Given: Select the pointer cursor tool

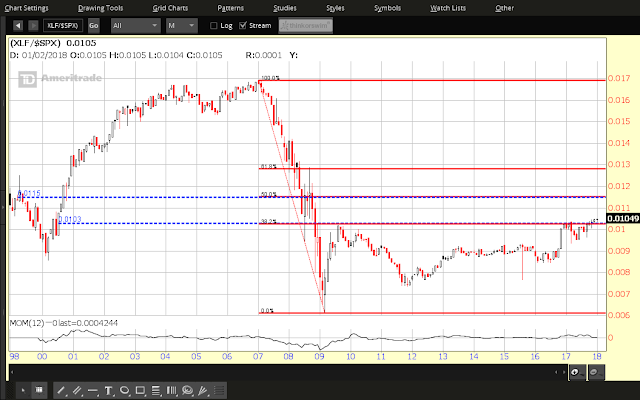Looking at the screenshot, I should pos(23,390).
